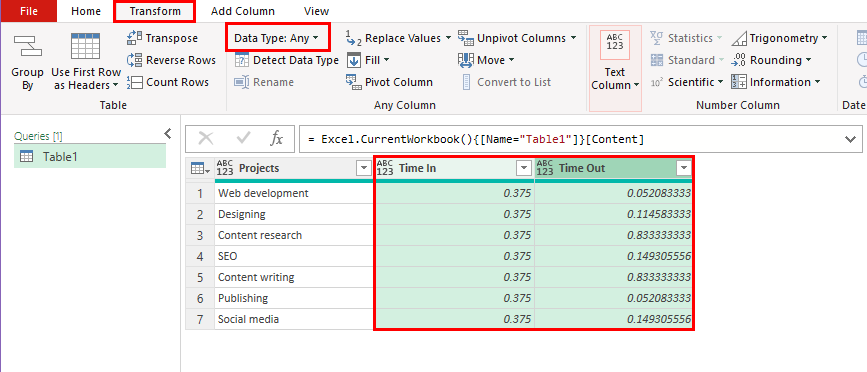Viewport: 867px width, 372px height.
Task: Select row number 4
Action: 200,256
